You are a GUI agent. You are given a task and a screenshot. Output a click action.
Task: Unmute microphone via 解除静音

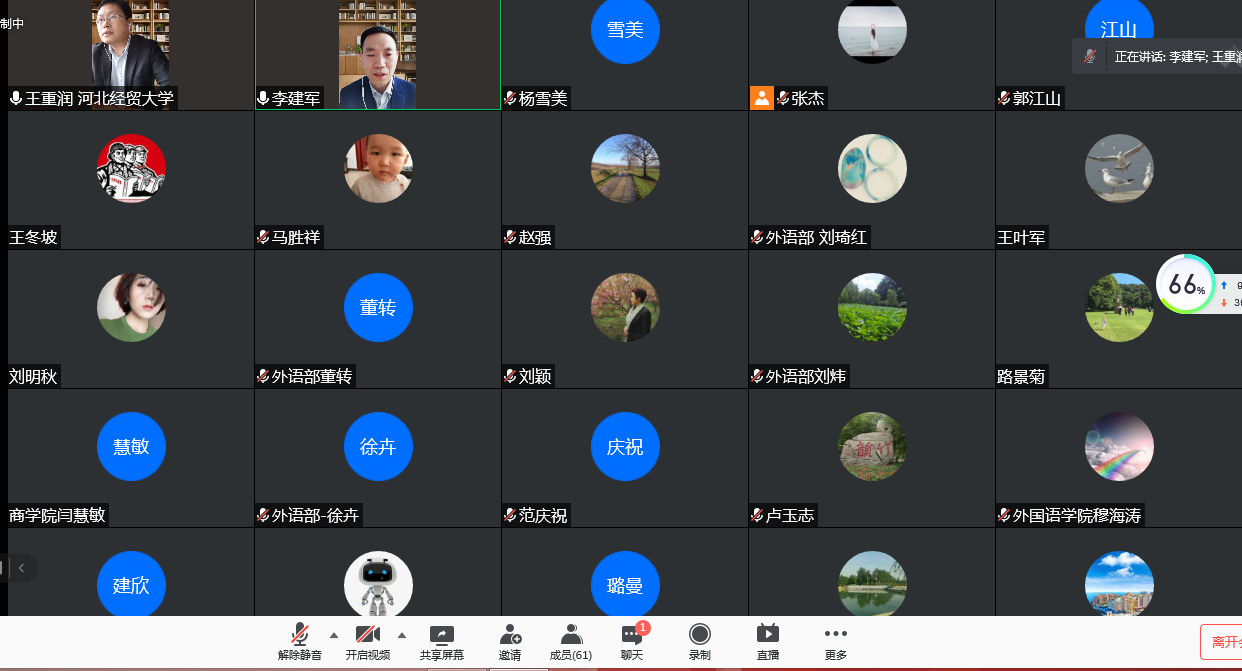(299, 642)
